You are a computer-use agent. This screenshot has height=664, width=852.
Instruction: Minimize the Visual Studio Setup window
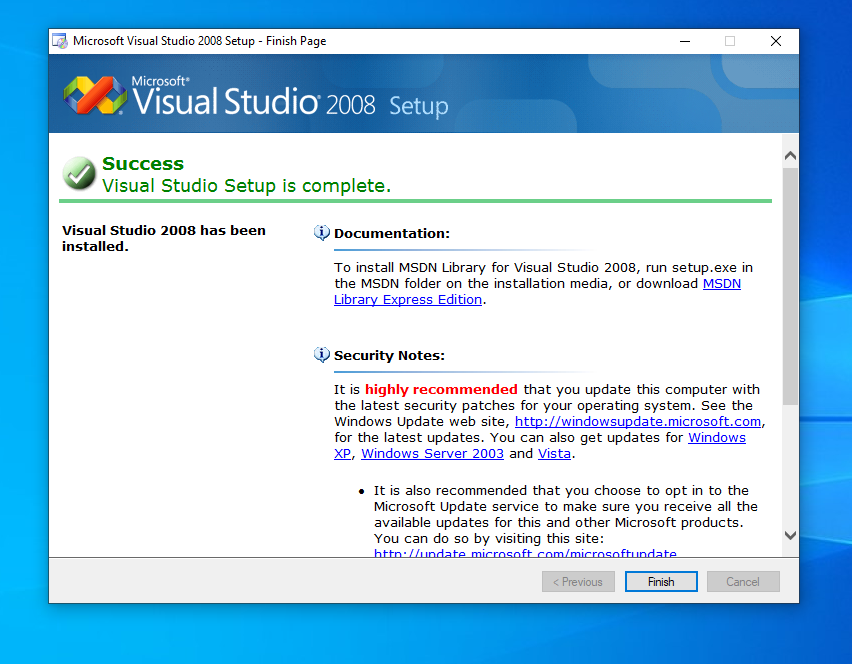[685, 41]
